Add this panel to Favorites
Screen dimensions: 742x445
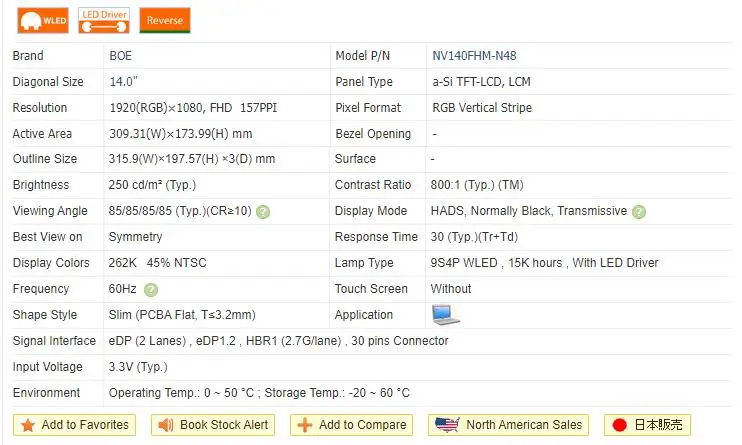[74, 425]
